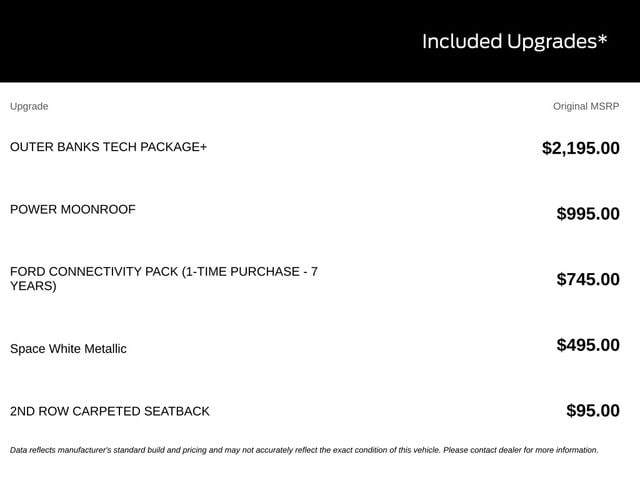
Task: Click the $495.00 paint price
Action: point(588,345)
